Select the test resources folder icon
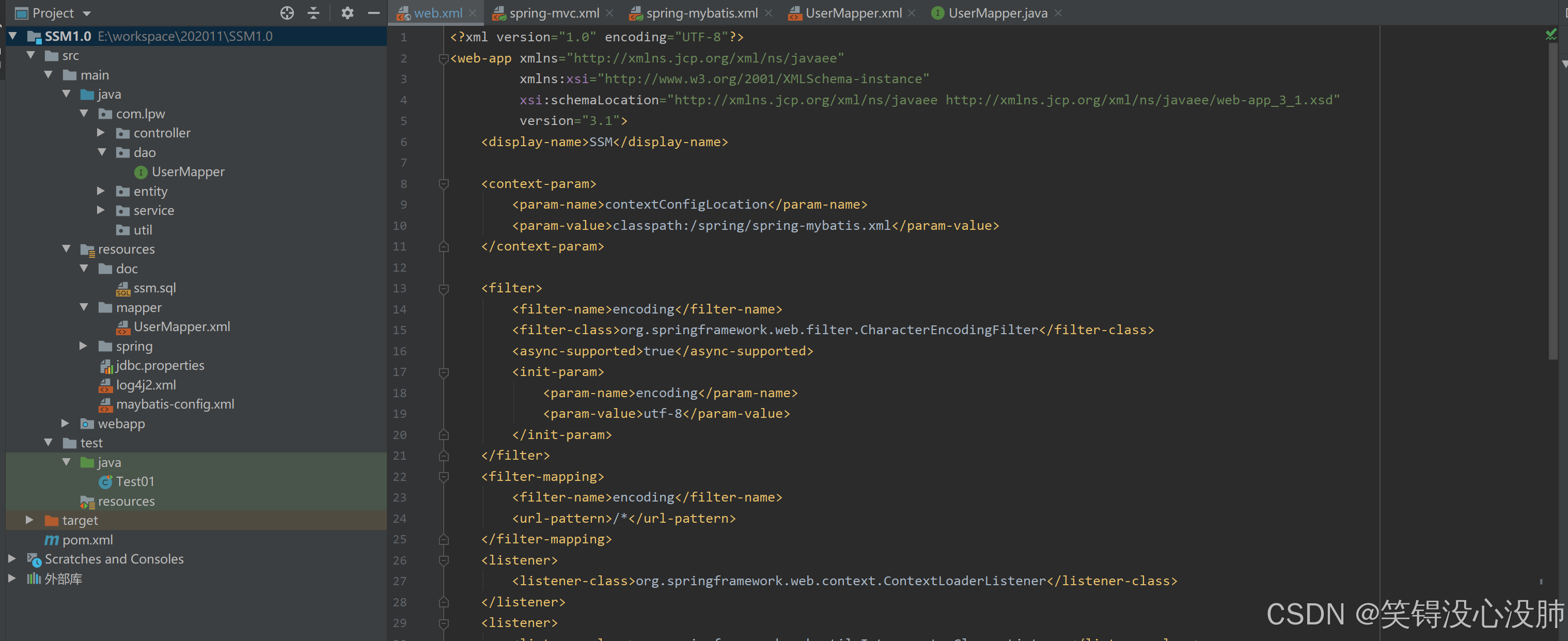 (88, 502)
